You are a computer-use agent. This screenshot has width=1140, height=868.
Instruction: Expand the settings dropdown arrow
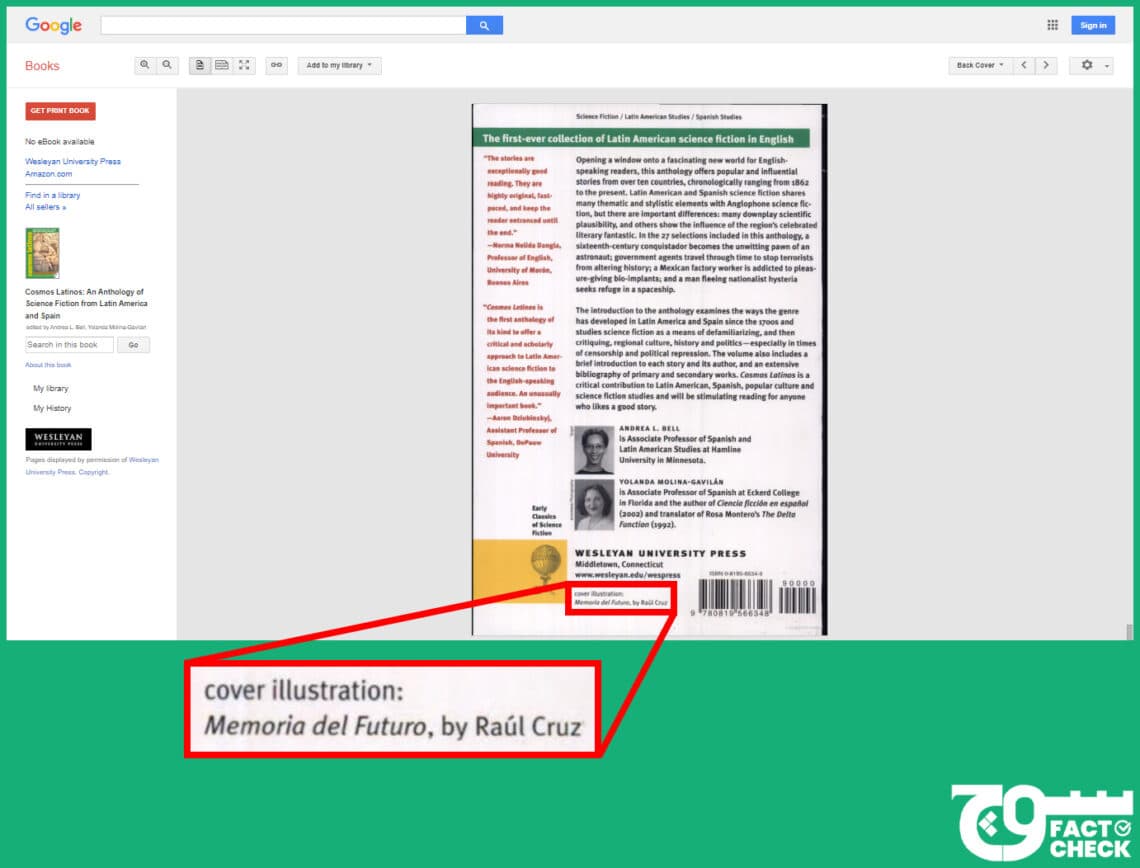point(1107,65)
